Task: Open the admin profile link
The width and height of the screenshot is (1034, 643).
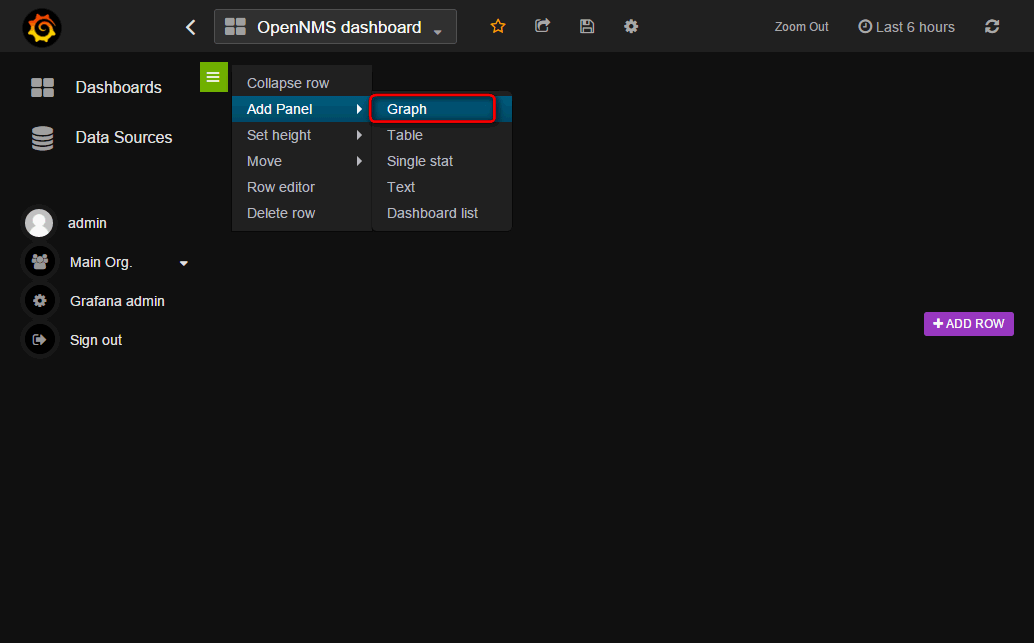Action: tap(87, 223)
